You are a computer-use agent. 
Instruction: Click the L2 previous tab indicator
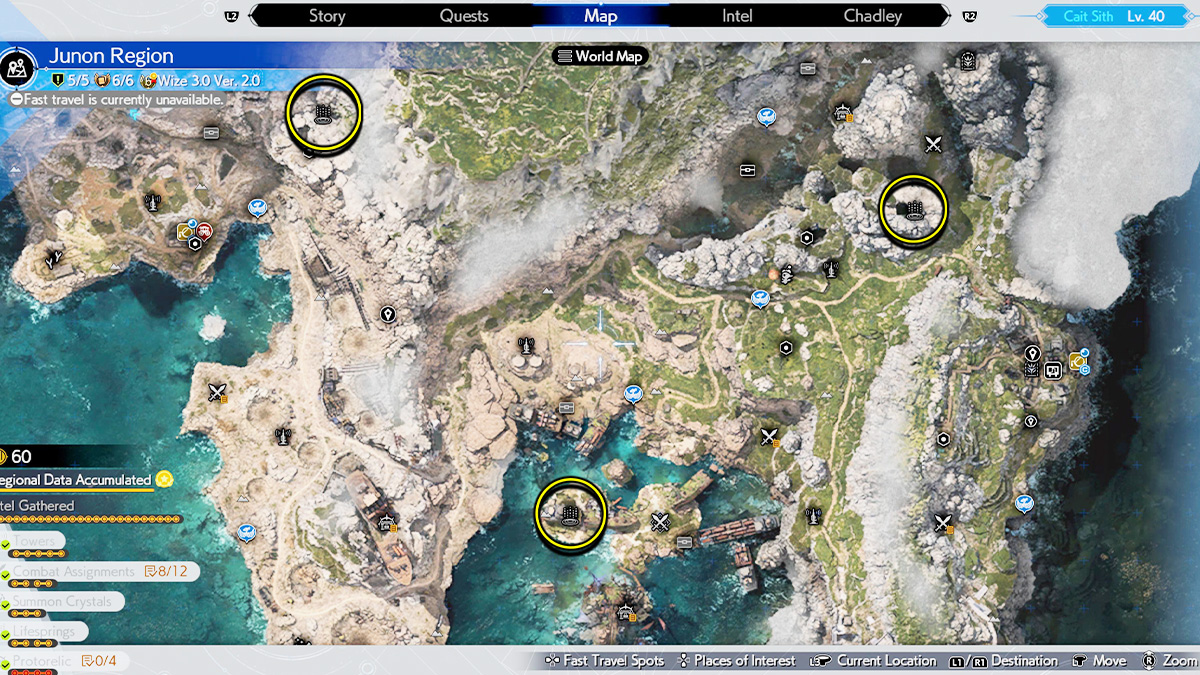(x=232, y=16)
